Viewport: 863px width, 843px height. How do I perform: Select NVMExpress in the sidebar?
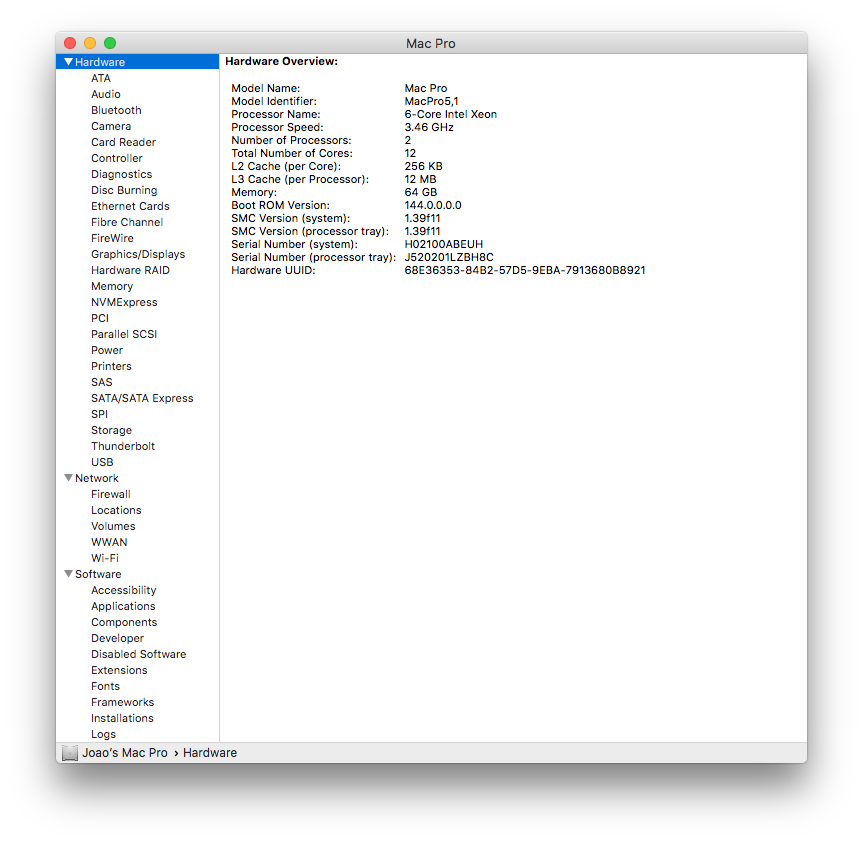(x=124, y=302)
